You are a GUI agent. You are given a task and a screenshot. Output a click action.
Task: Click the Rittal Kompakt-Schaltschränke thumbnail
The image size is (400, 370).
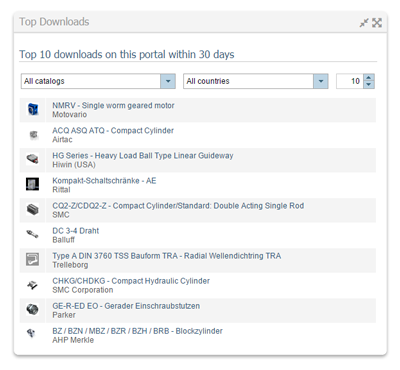coord(32,184)
